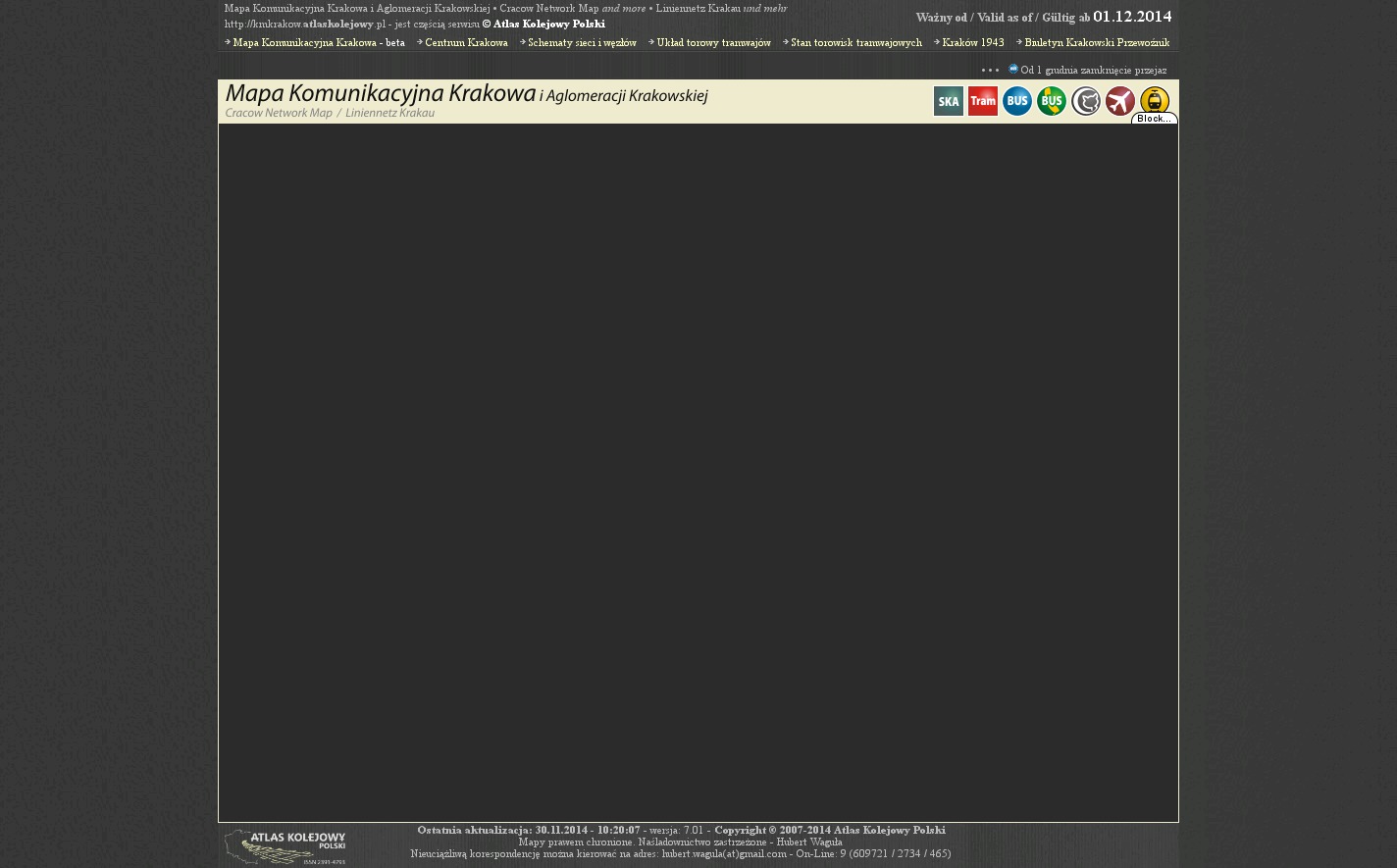Click the yellow train icon
Screen dimensions: 1397x868
pos(1155,99)
